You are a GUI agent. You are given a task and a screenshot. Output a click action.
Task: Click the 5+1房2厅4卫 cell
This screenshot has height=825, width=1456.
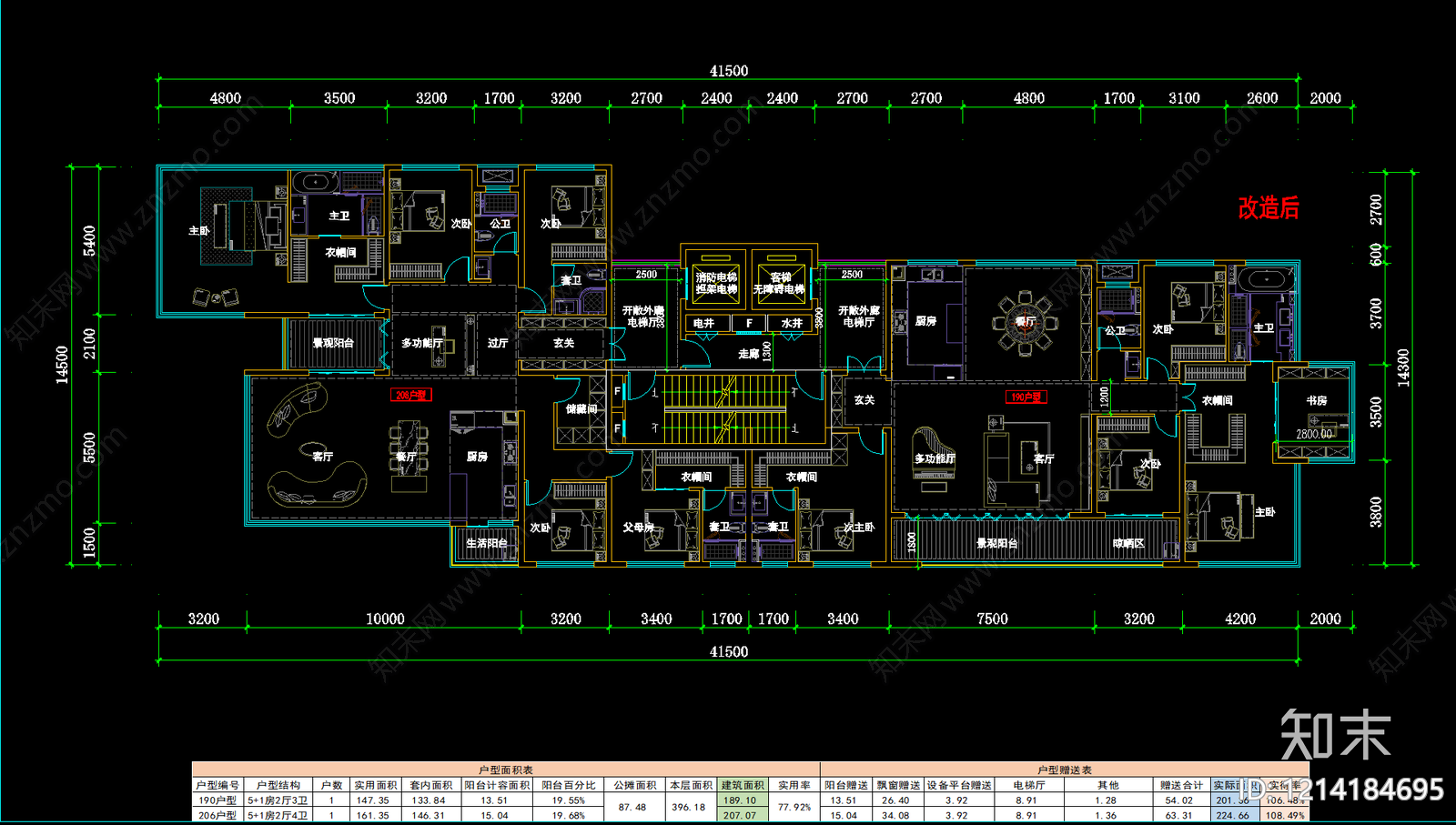tap(278, 815)
